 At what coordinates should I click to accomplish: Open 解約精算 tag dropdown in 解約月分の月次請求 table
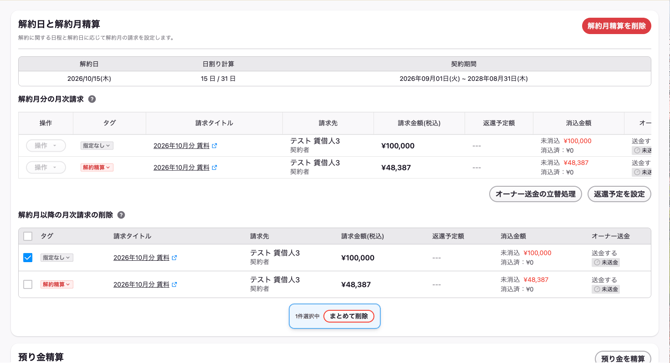click(x=97, y=167)
